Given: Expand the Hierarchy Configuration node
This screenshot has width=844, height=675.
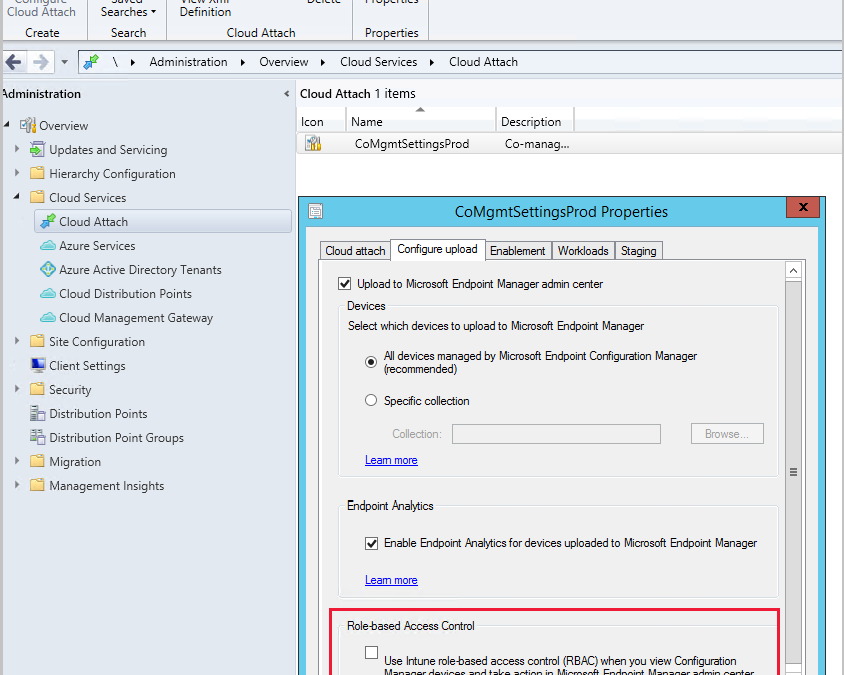Looking at the screenshot, I should pos(17,172).
